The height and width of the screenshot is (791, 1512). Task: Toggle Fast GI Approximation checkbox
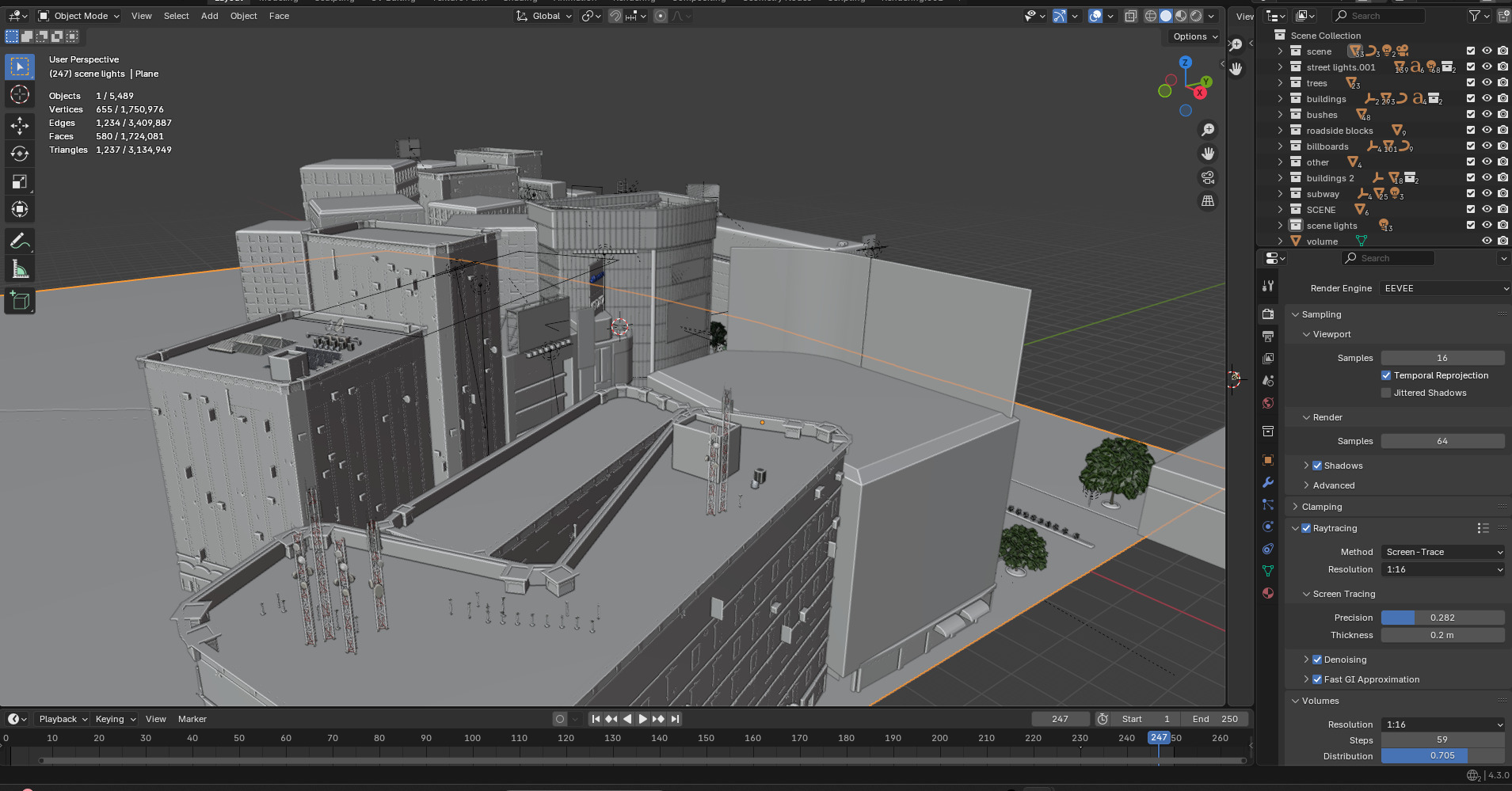coord(1317,679)
